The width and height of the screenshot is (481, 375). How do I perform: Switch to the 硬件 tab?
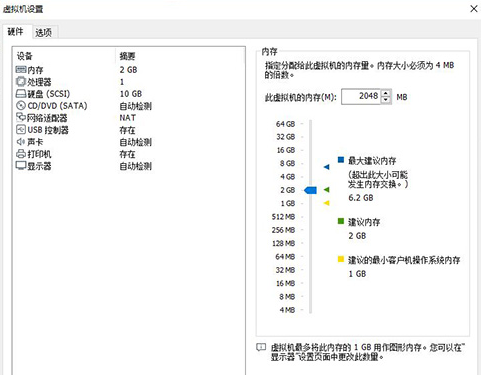(x=15, y=32)
